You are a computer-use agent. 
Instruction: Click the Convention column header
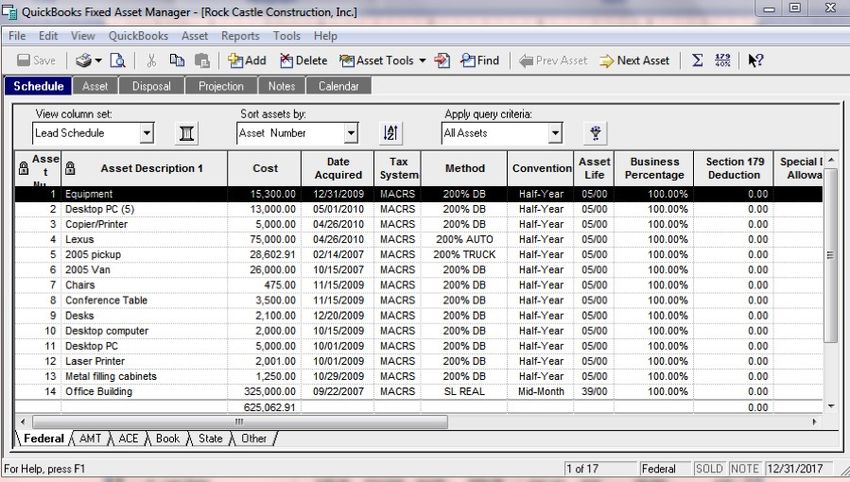click(x=541, y=168)
